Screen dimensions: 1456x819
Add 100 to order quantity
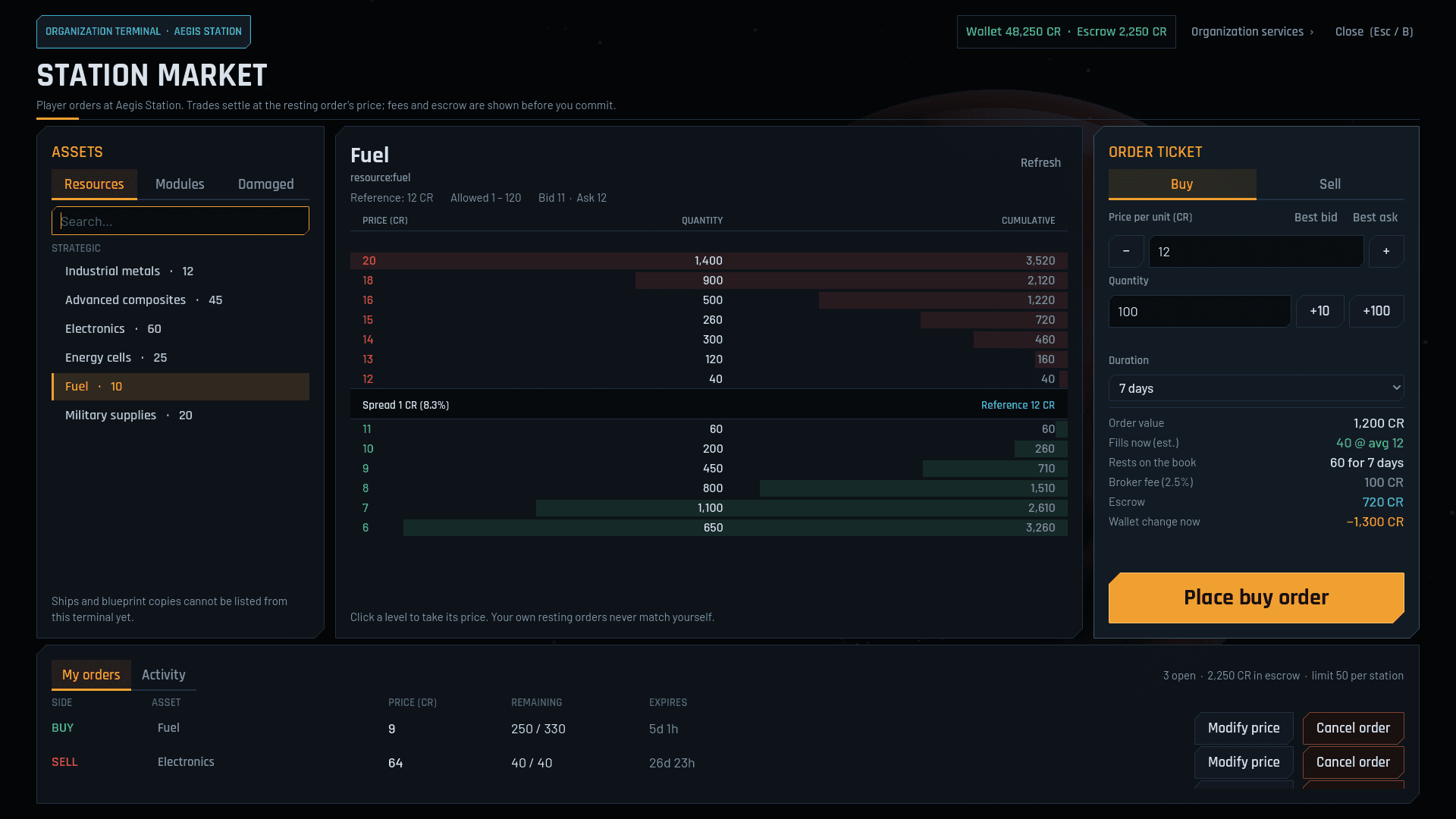click(1376, 311)
